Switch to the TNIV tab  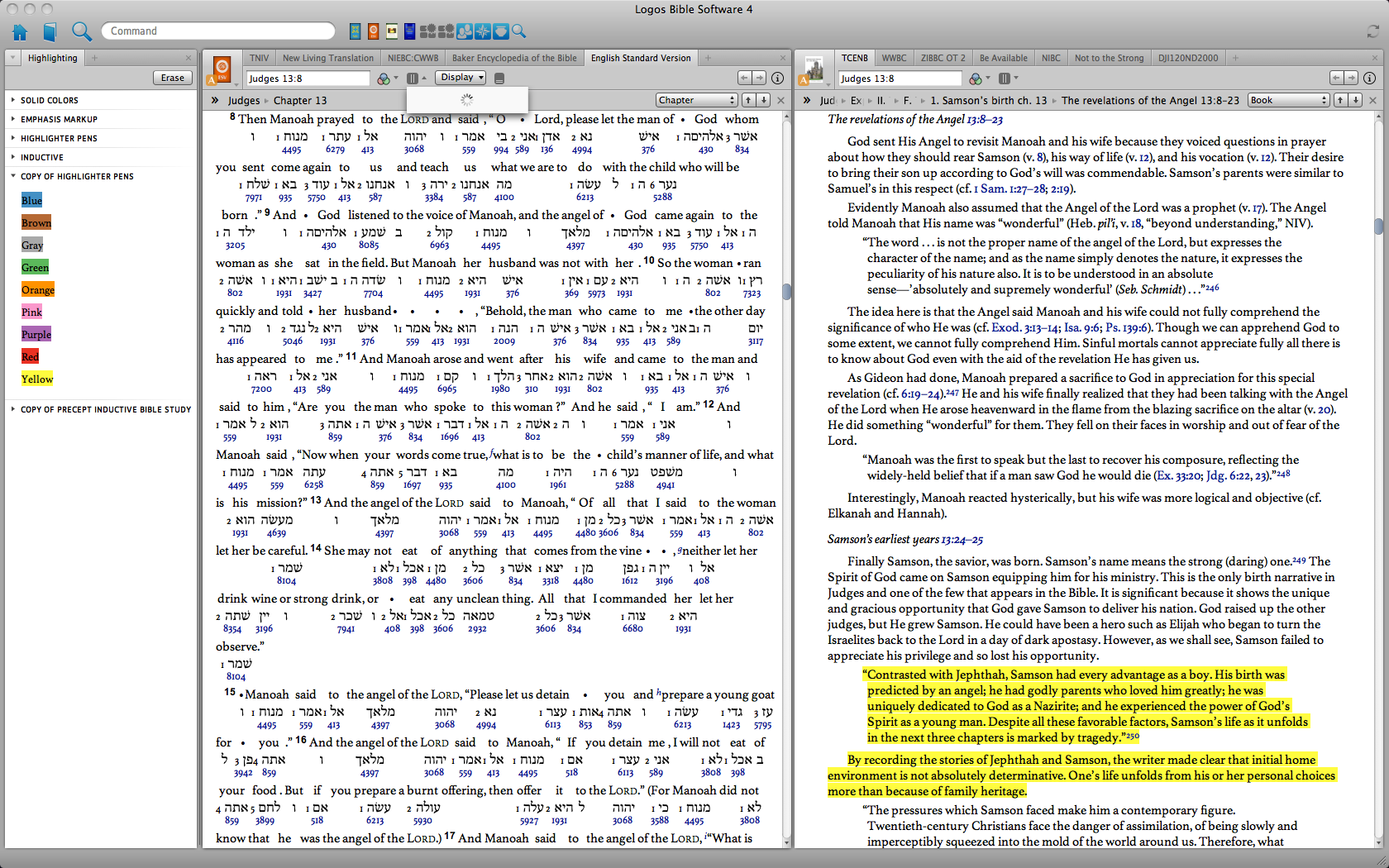coord(260,58)
